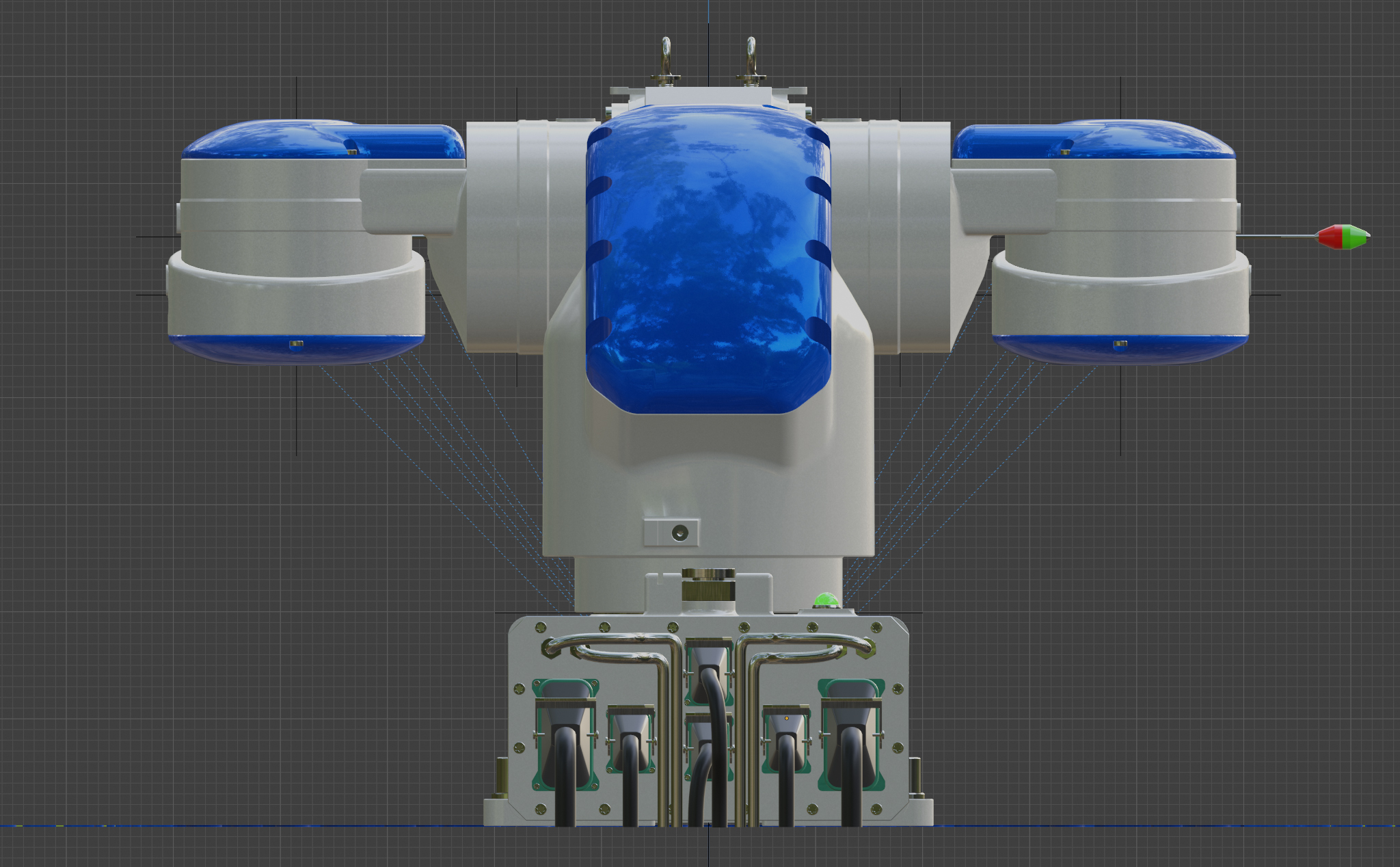Click the far-right large cable connector

[x=851, y=715]
